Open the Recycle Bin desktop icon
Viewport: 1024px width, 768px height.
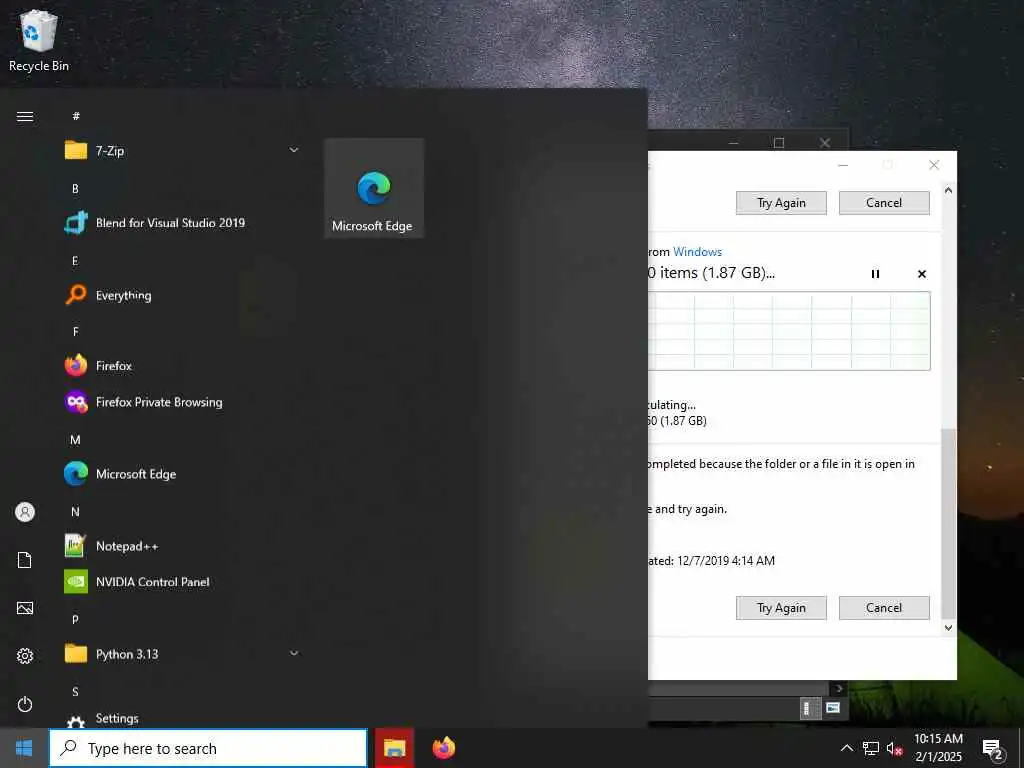coord(39,41)
